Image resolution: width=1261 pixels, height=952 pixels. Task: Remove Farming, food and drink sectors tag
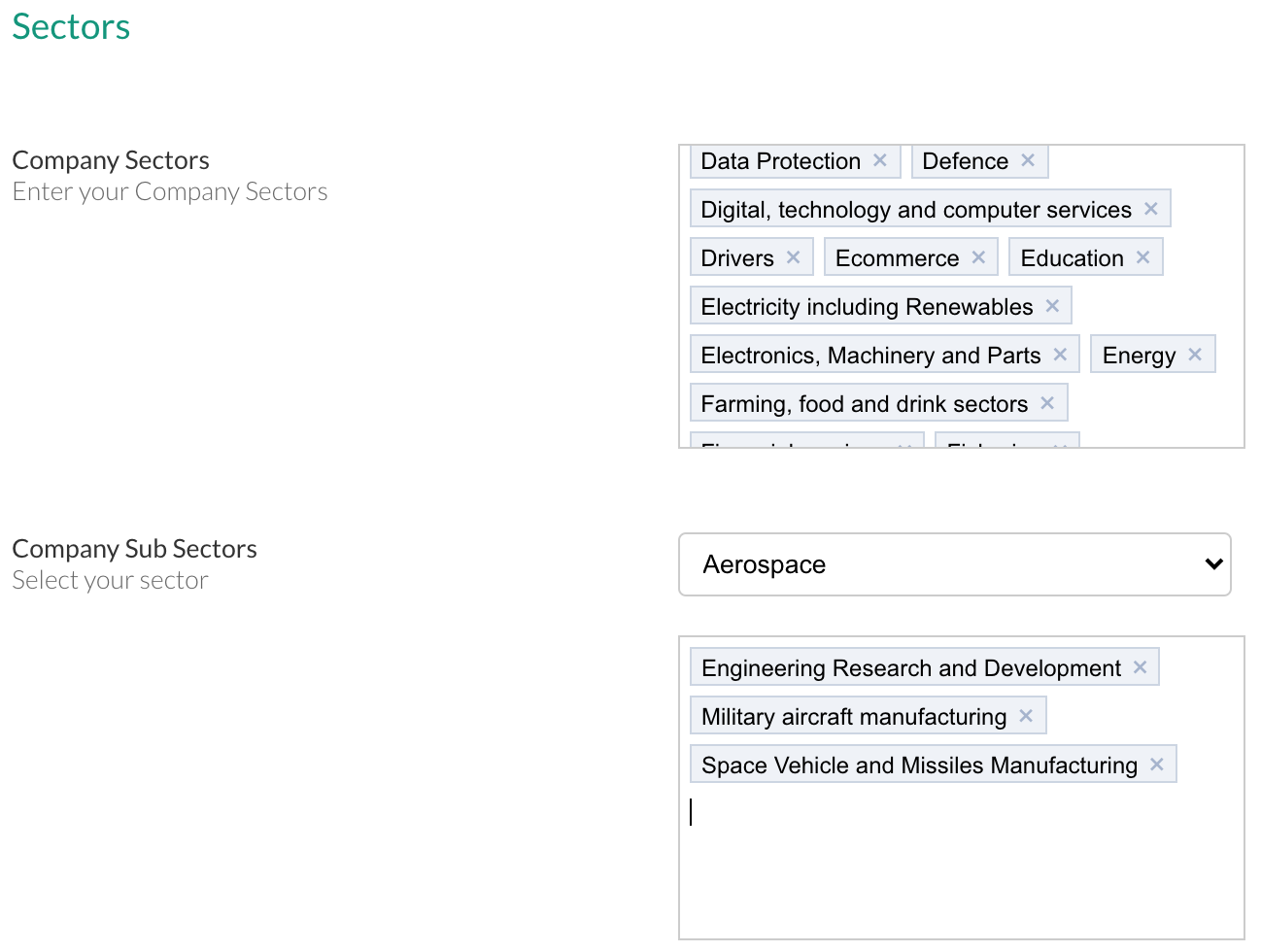tap(1047, 403)
